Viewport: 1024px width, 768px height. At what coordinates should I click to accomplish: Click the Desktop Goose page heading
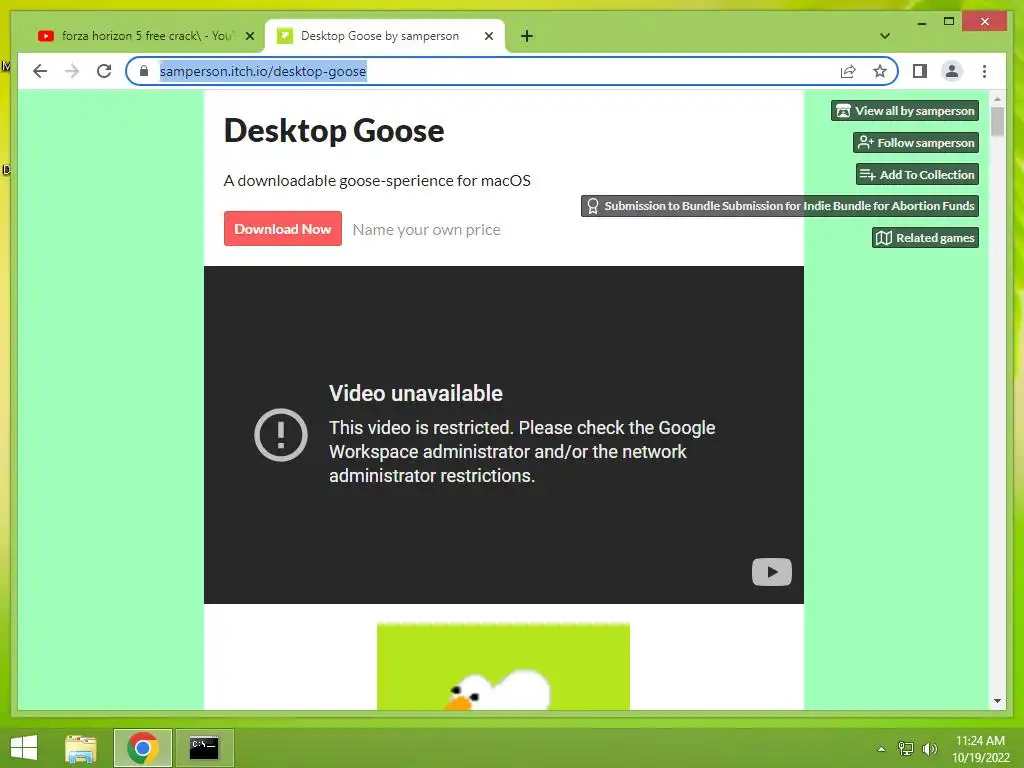334,130
